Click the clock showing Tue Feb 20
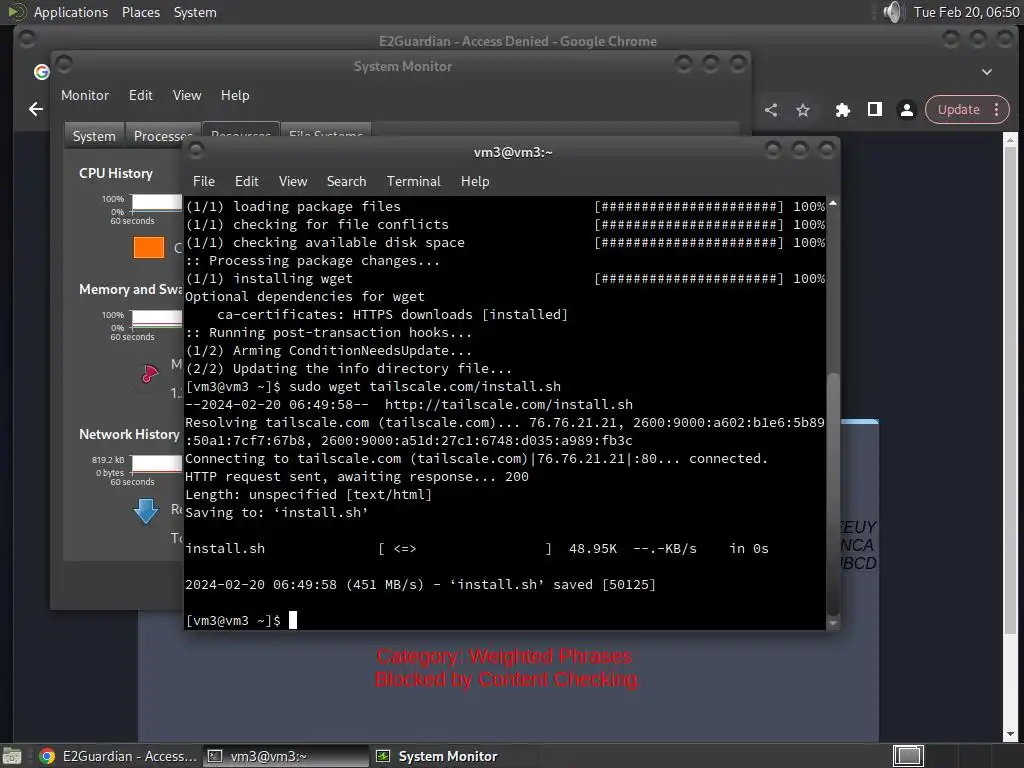The height and width of the screenshot is (768, 1024). tap(966, 12)
